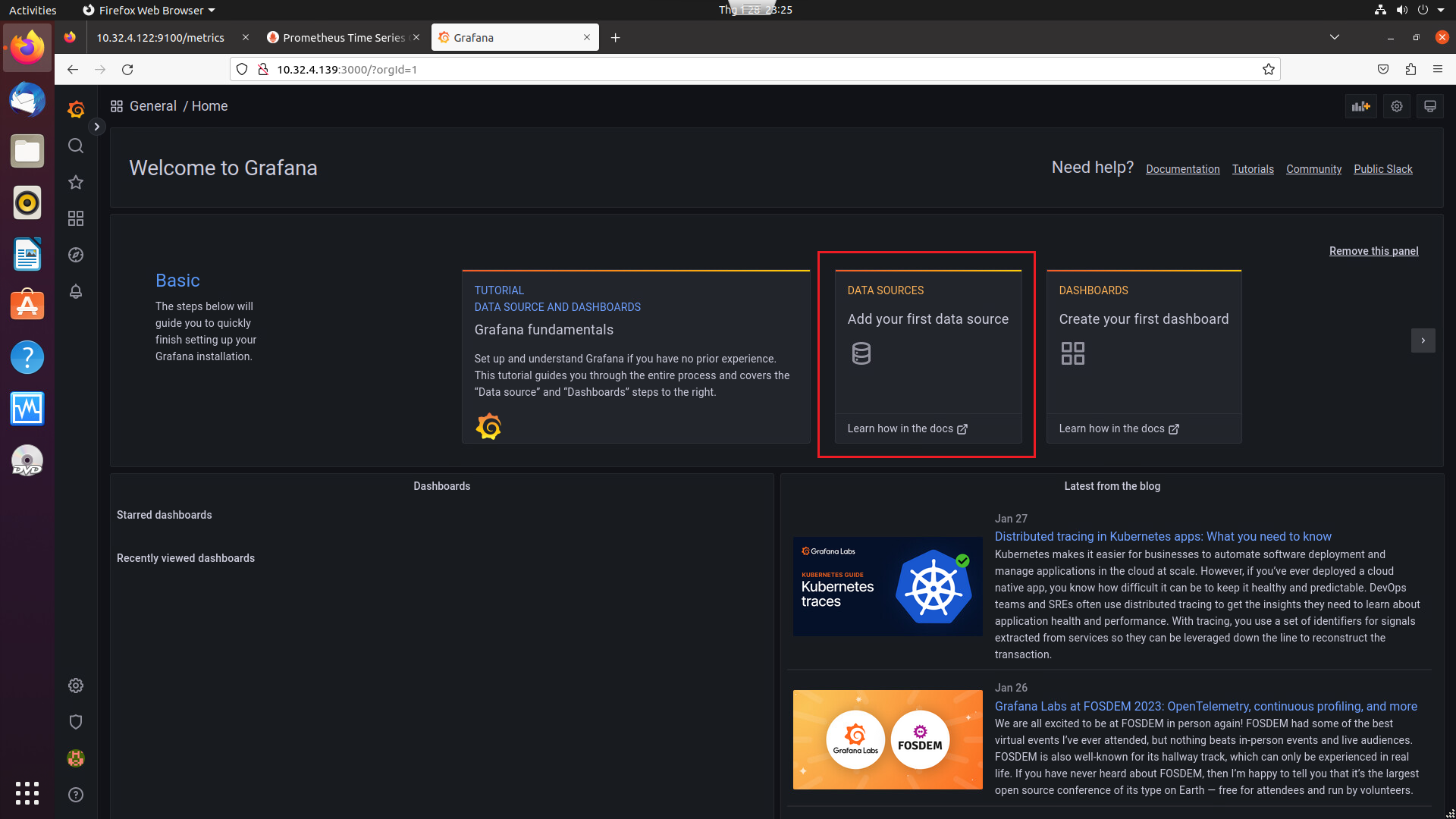Viewport: 1456px width, 819px height.
Task: Open Grafana Configuration gear in sidebar
Action: (75, 685)
